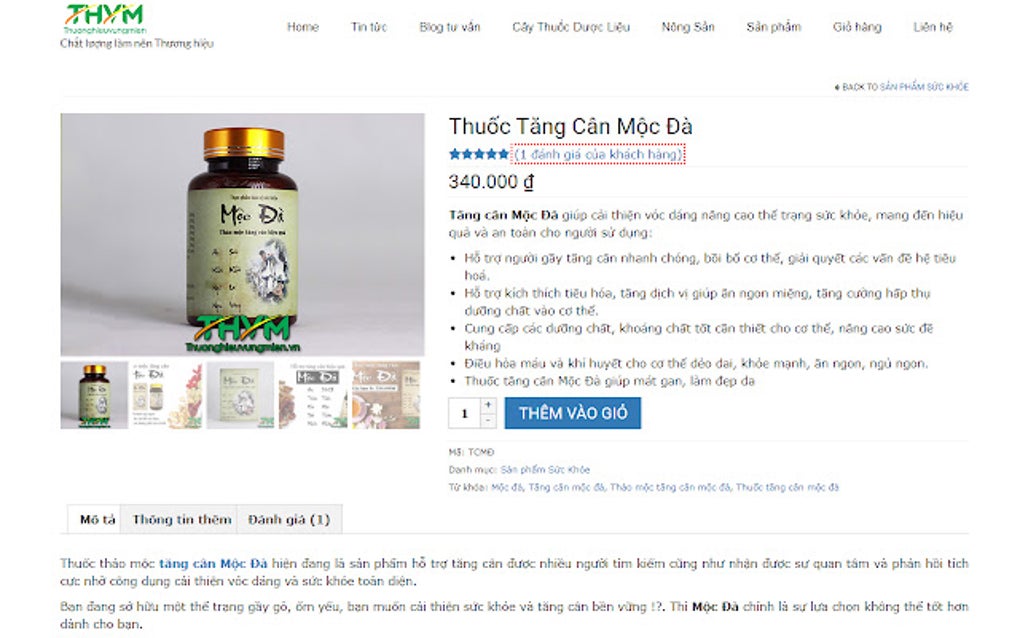Image resolution: width=1020 pixels, height=638 pixels.
Task: Follow Back to Sản phẩm sức khỏe link
Action: tap(902, 86)
